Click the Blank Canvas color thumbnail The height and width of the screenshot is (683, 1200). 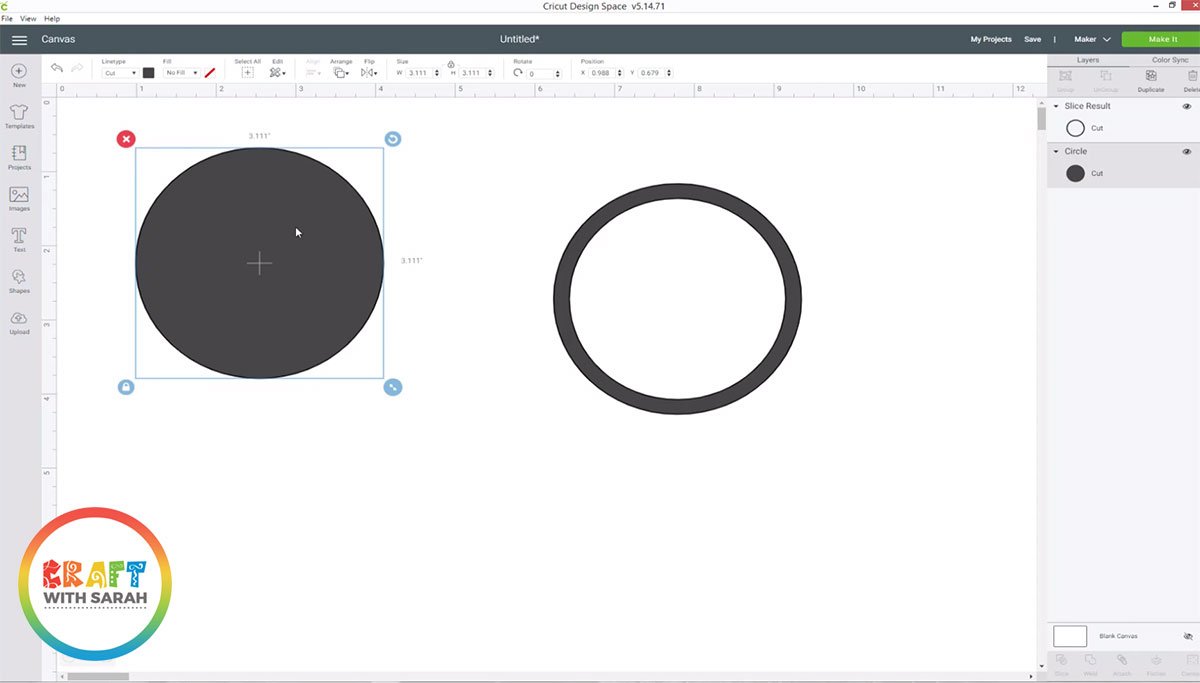click(x=1070, y=636)
